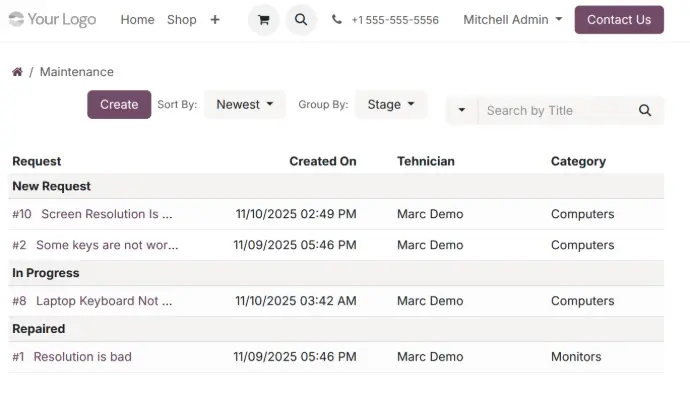
Task: Click the Contact Us button
Action: click(618, 20)
